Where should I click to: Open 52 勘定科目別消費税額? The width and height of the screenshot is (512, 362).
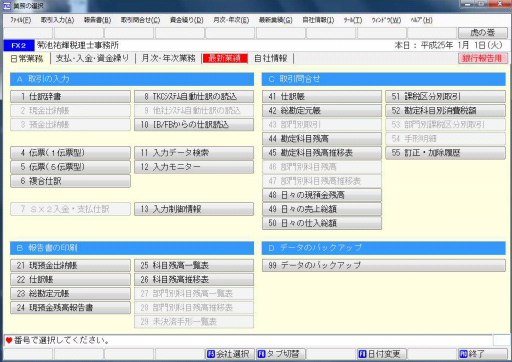(x=445, y=111)
